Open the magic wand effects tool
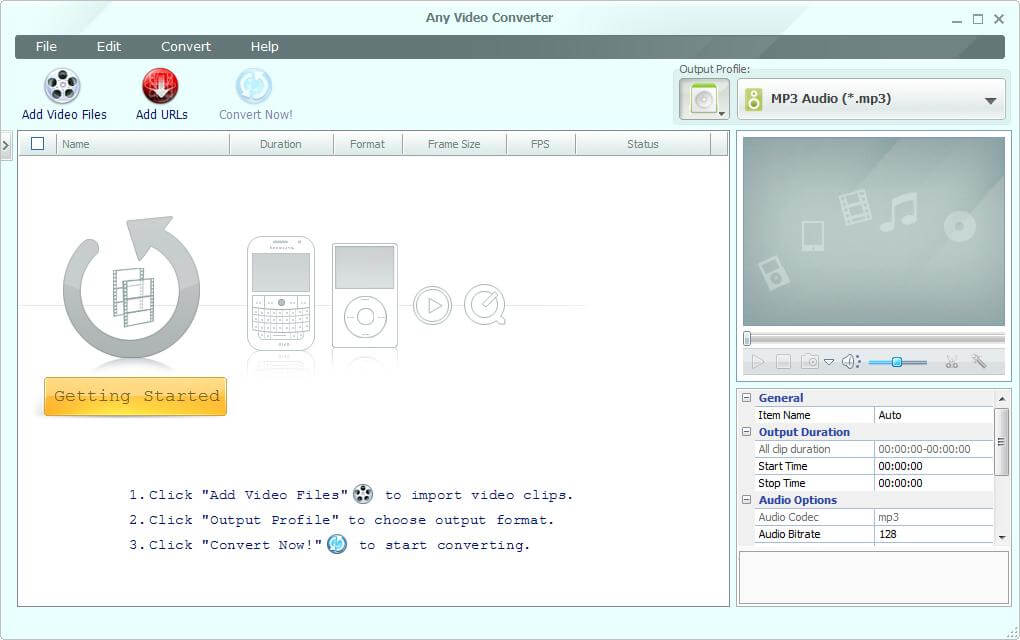 point(979,362)
